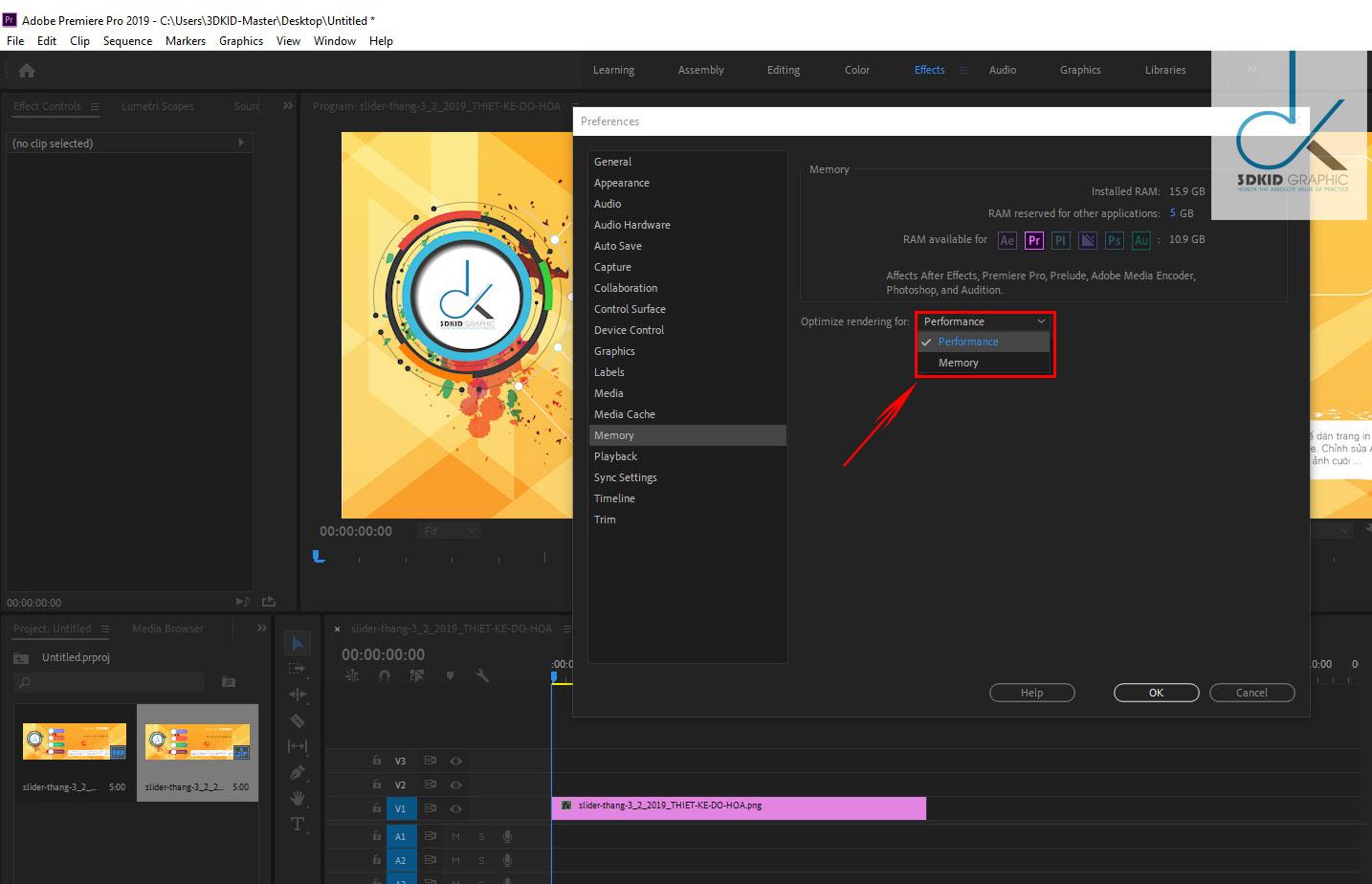The height and width of the screenshot is (884, 1372).
Task: Click the Premiere Pro Pr icon
Action: [1034, 240]
